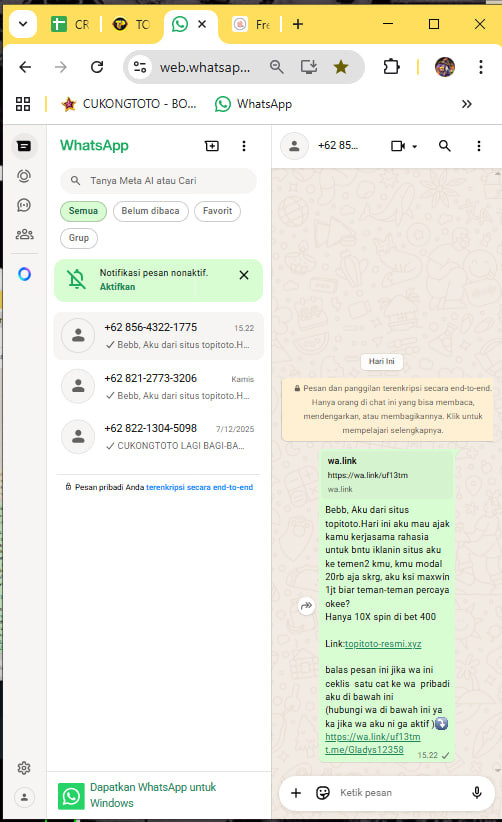Click the Hari Ini date label
Screen dimensions: 502x822
381,361
